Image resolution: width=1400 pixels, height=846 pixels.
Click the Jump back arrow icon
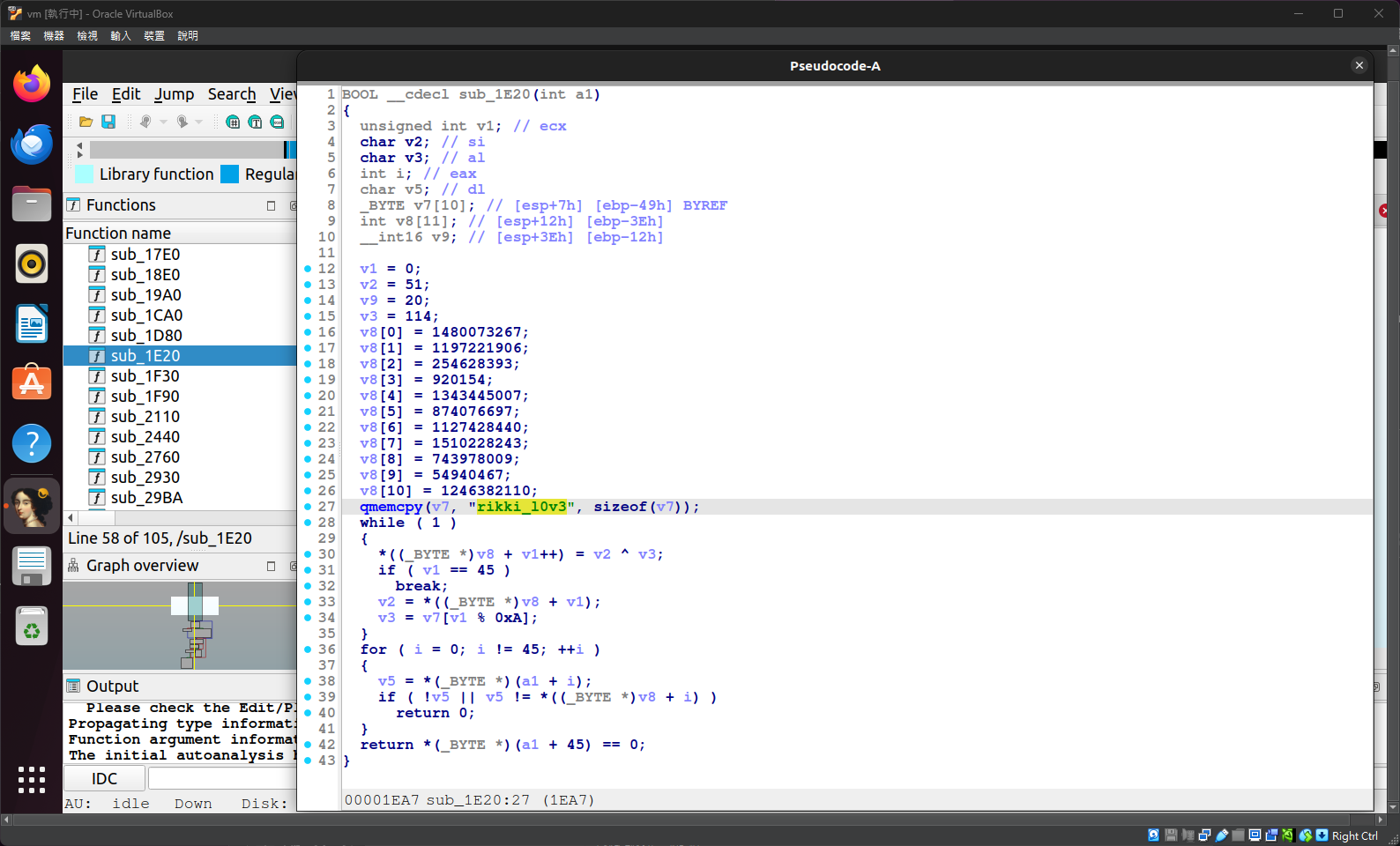[x=145, y=122]
